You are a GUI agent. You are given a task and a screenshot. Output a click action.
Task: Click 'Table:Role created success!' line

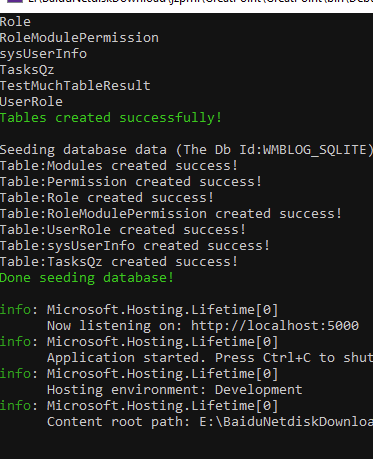click(x=107, y=198)
